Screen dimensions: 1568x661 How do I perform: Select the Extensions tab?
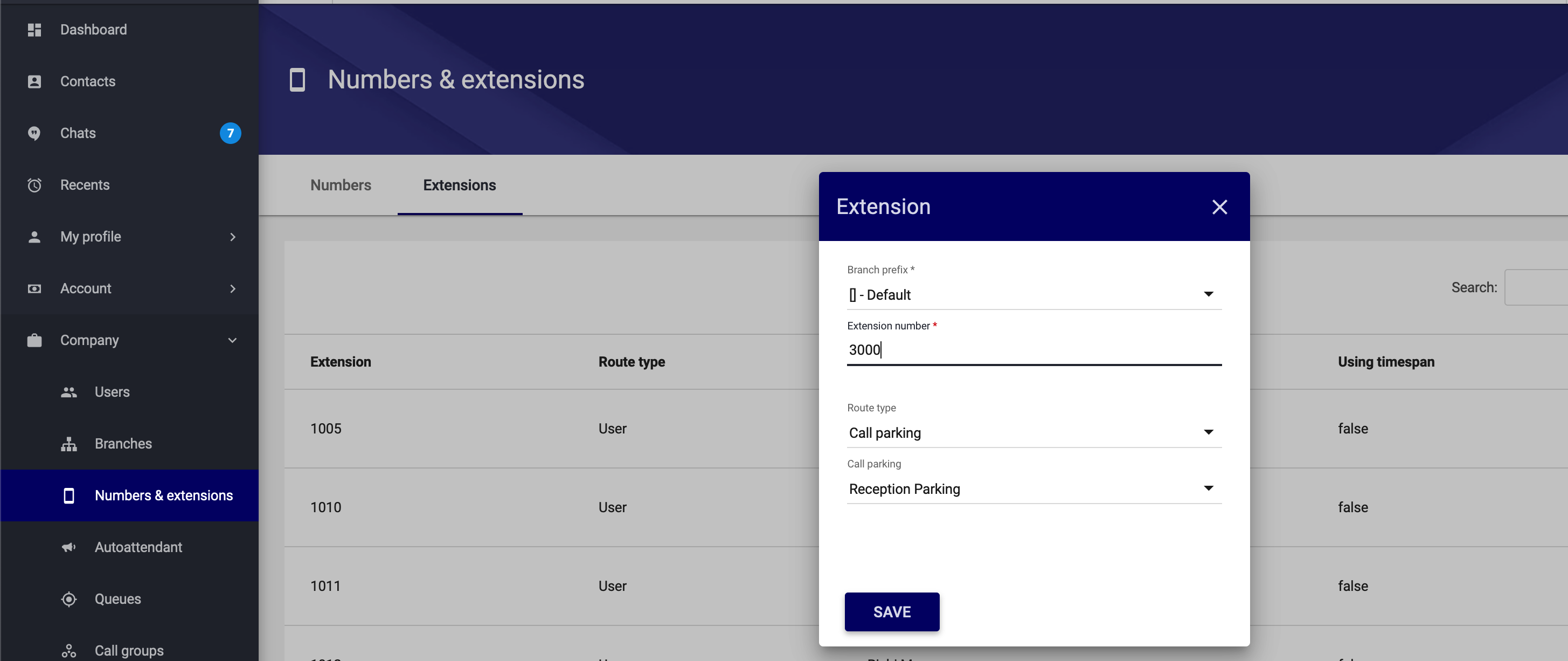[460, 185]
